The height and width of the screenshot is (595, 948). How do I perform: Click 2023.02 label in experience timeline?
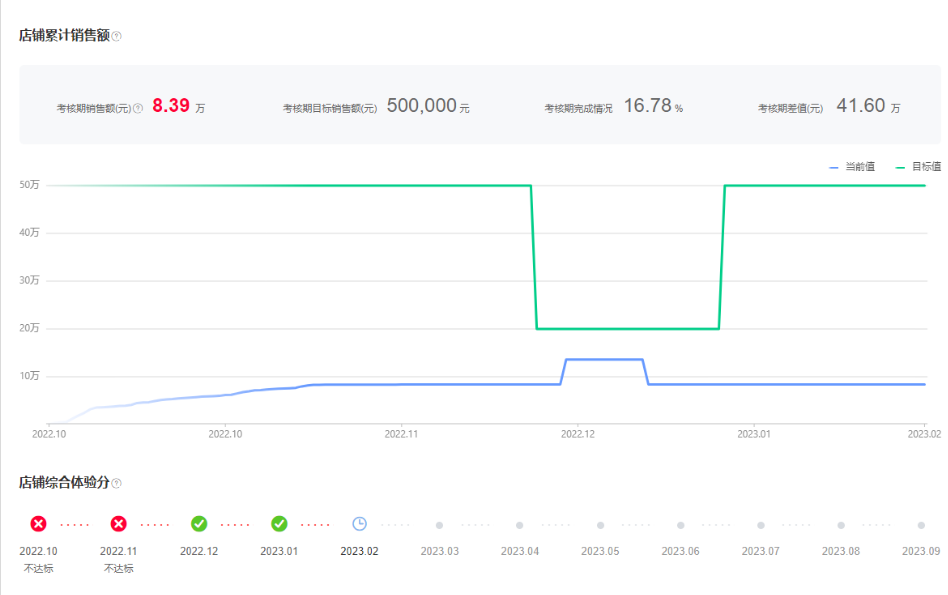click(359, 551)
